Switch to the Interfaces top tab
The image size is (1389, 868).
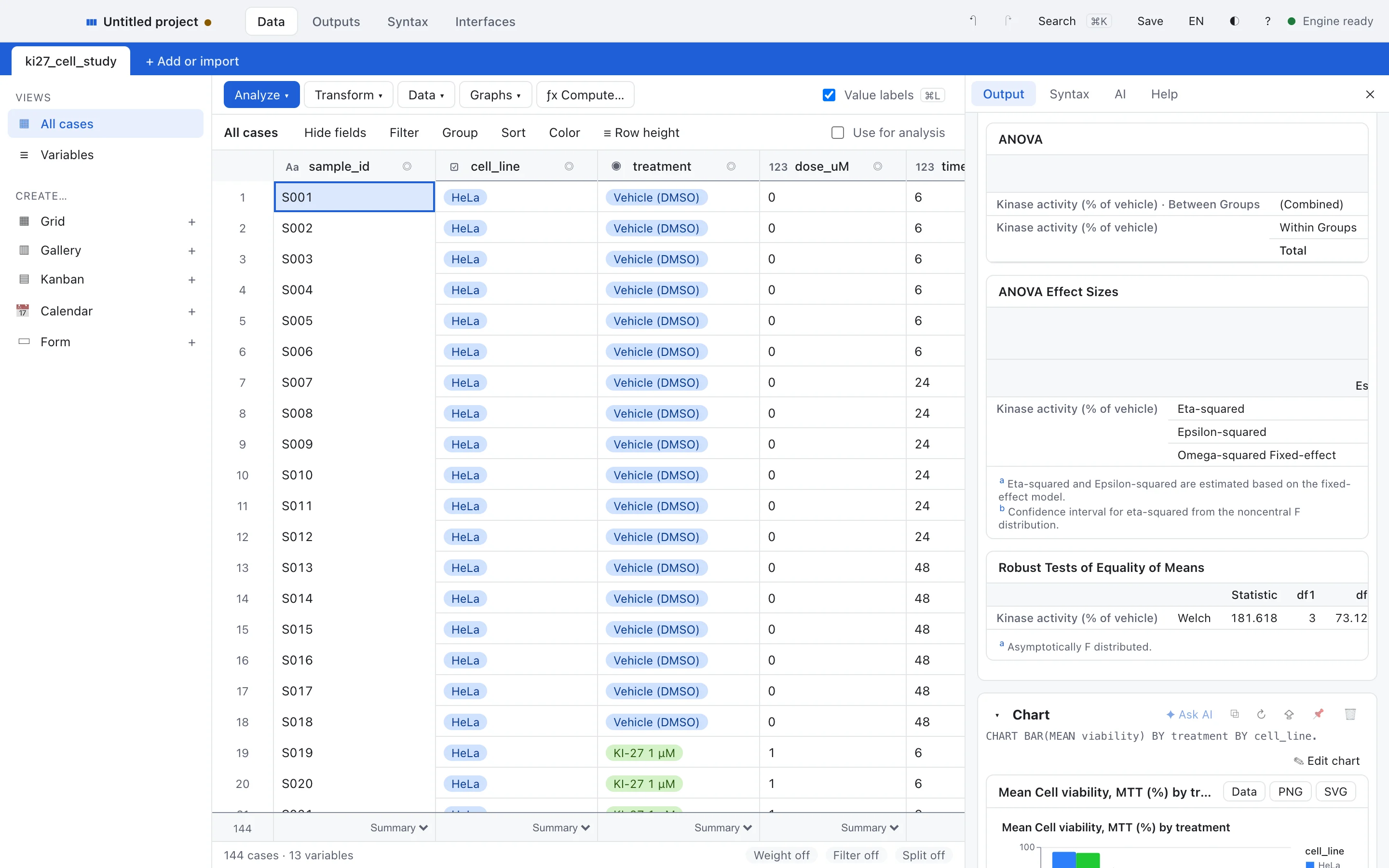tap(485, 22)
